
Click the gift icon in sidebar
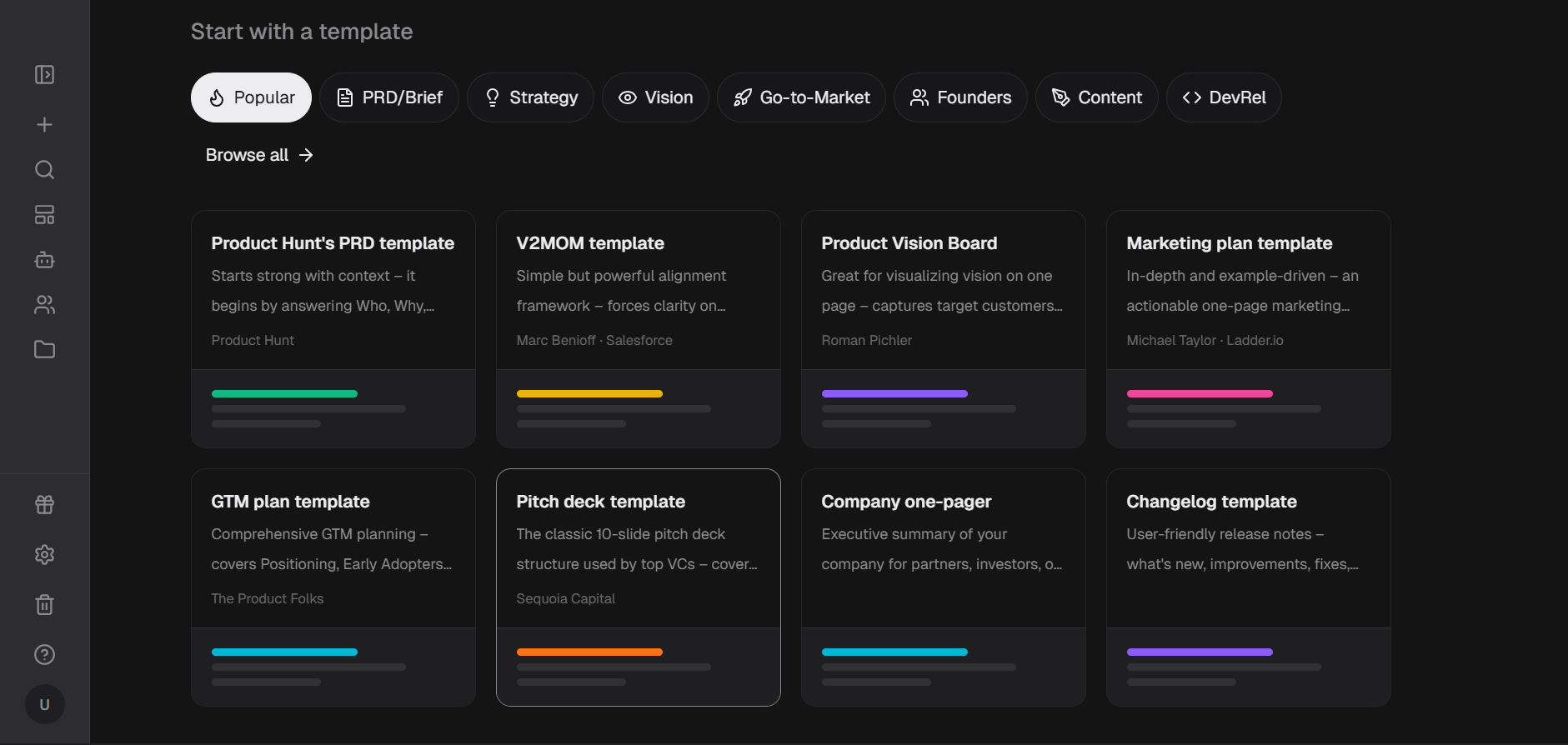point(45,504)
